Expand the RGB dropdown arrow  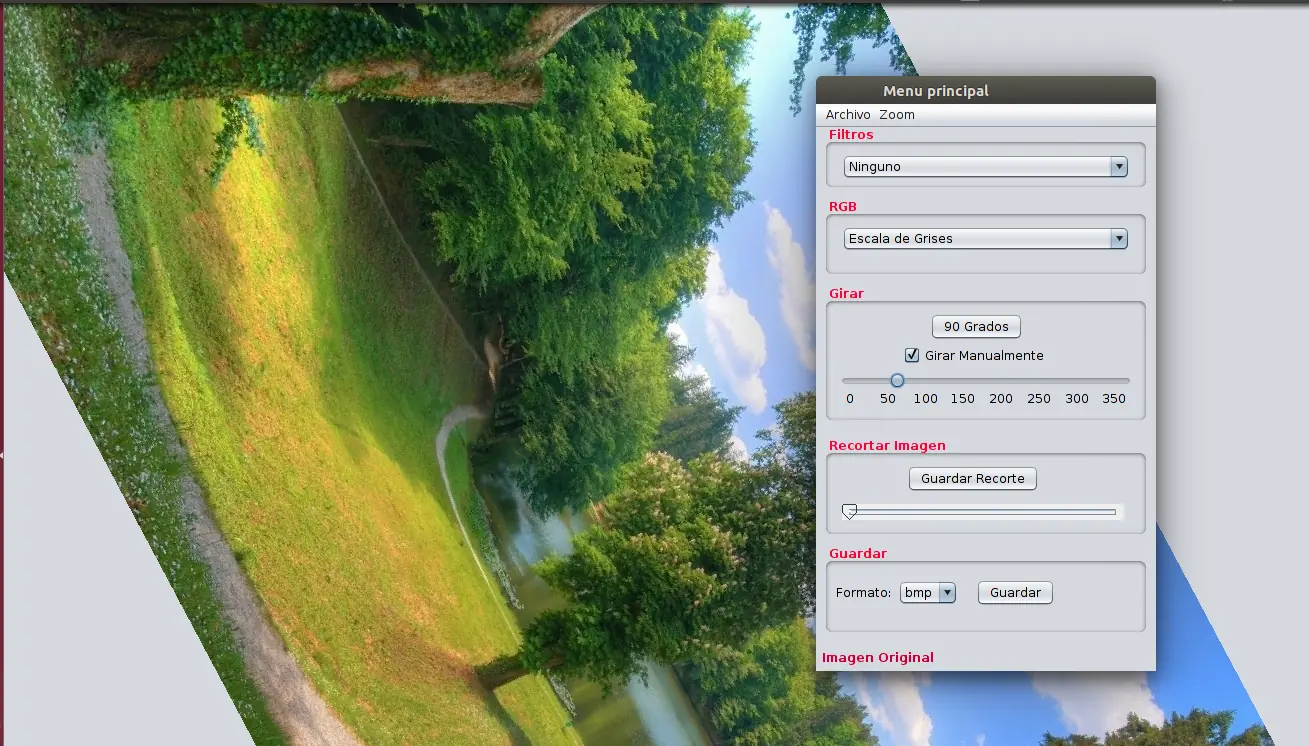tap(1119, 239)
